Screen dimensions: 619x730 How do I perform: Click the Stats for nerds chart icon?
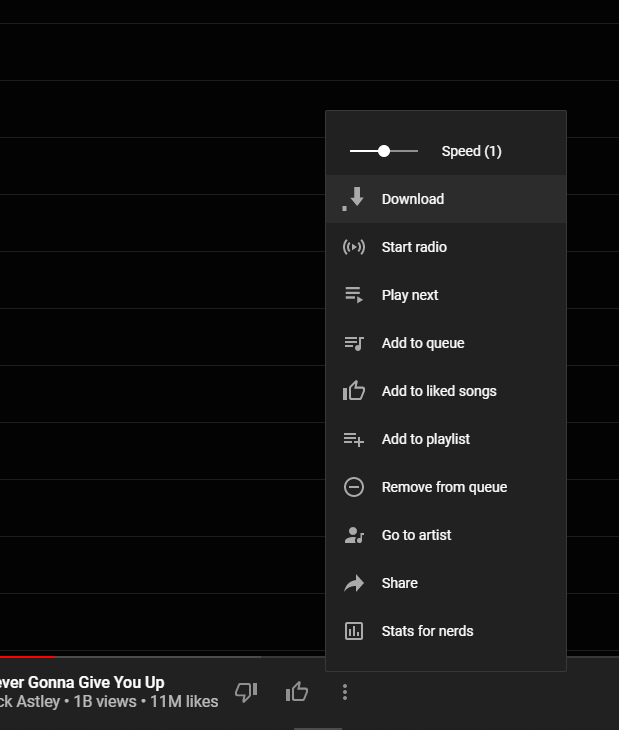(x=354, y=631)
